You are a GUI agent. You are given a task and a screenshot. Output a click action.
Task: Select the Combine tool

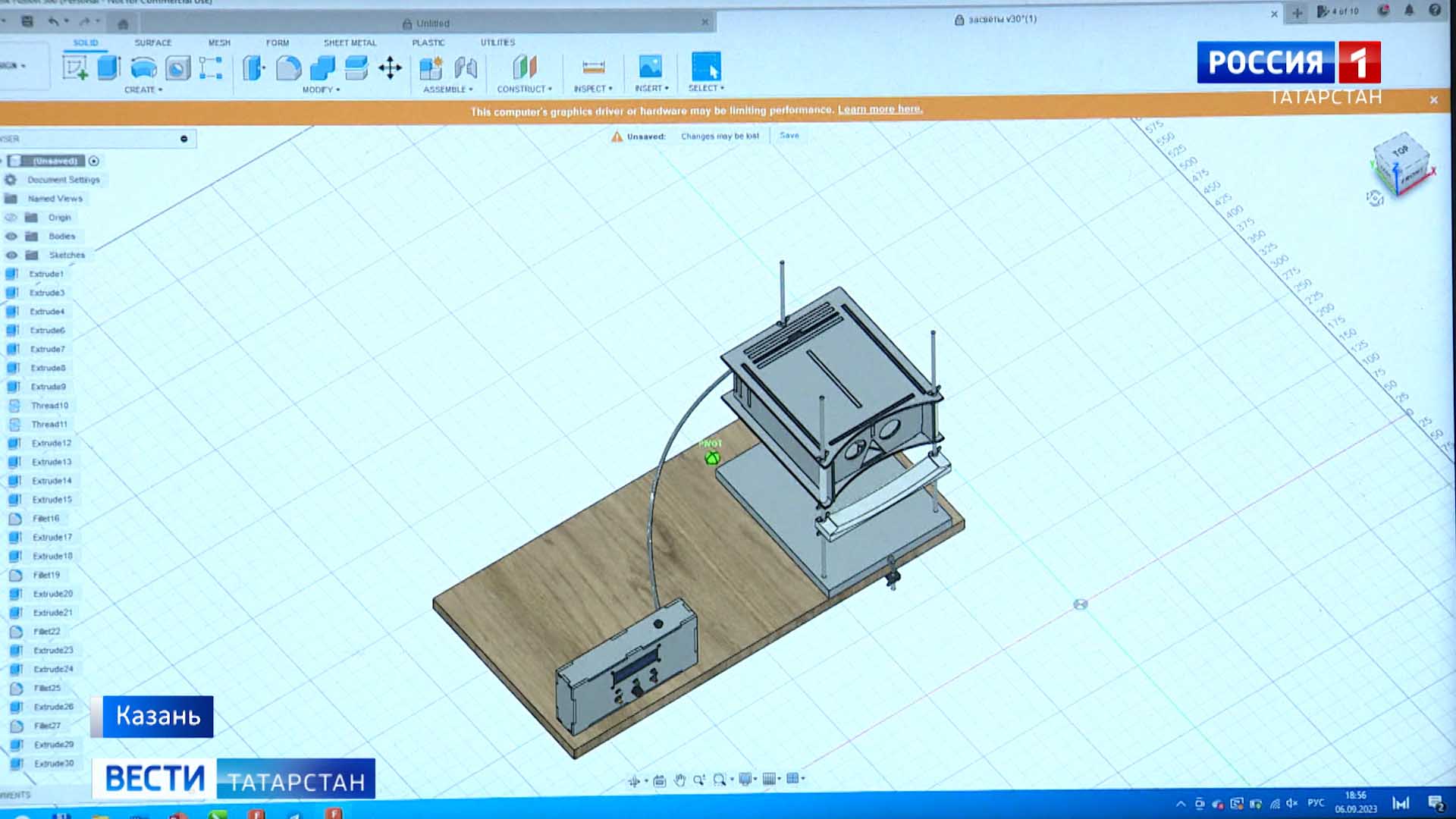click(x=322, y=68)
